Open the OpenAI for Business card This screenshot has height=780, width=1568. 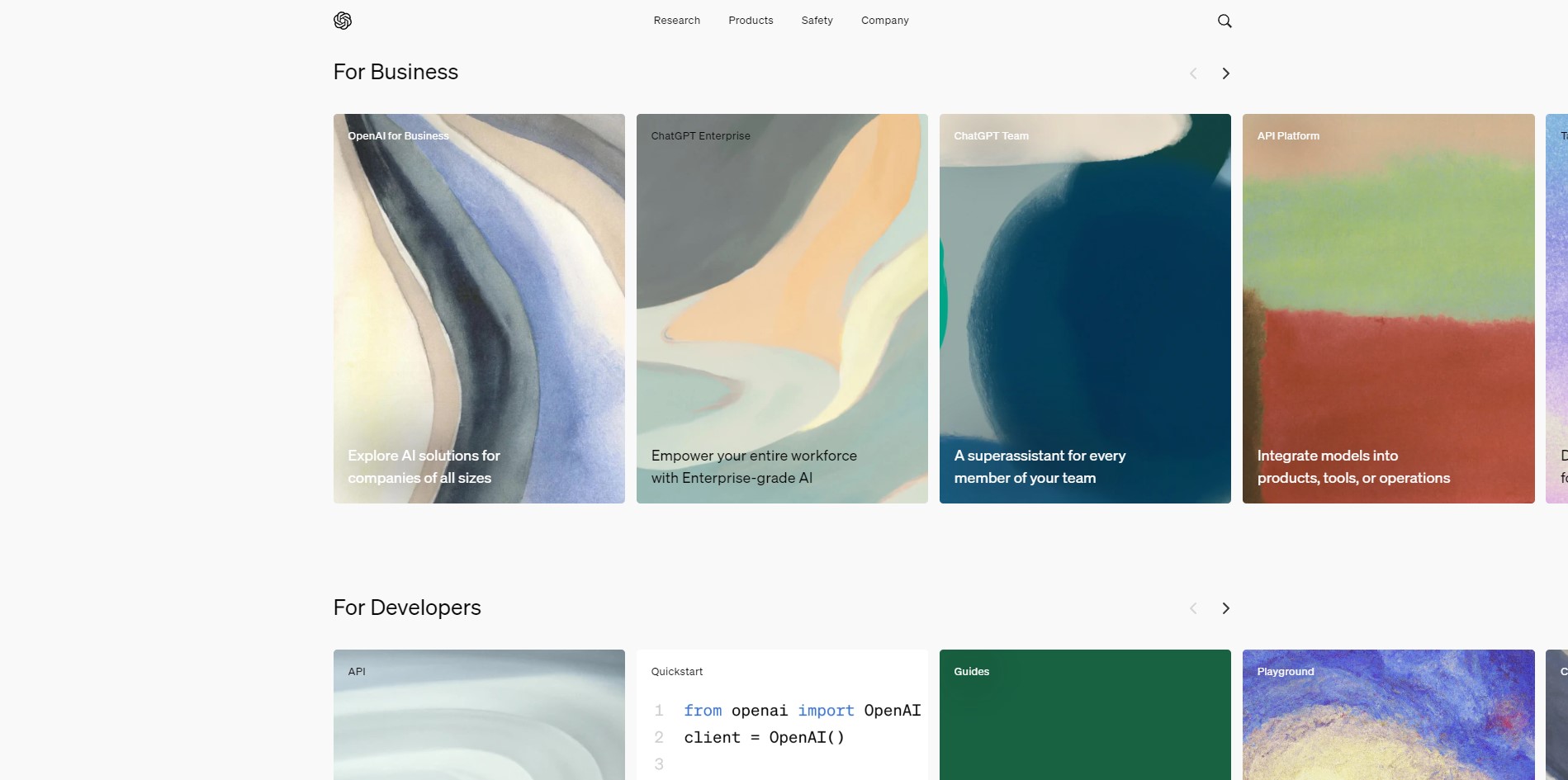479,309
